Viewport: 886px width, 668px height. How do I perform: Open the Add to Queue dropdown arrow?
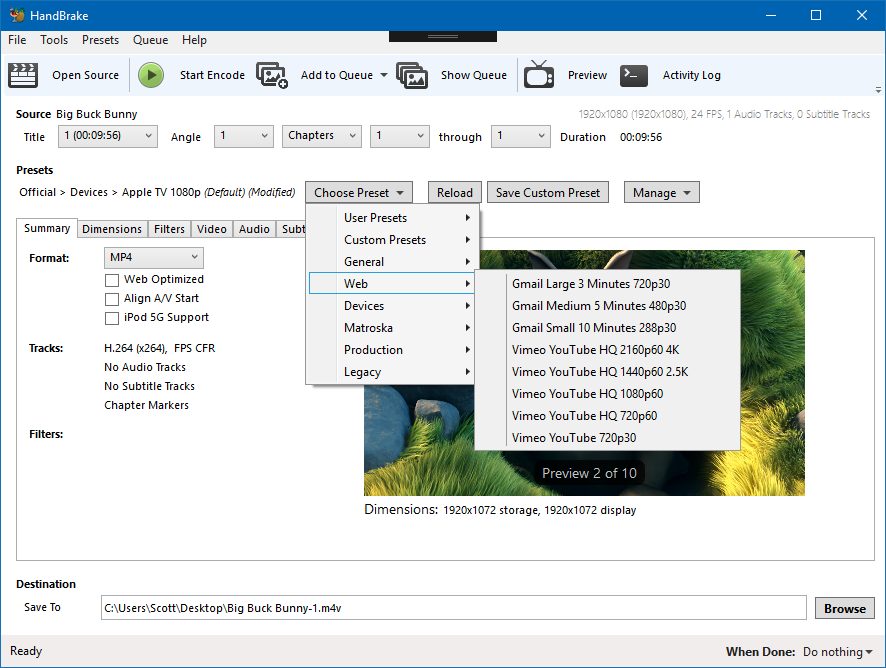tap(384, 75)
